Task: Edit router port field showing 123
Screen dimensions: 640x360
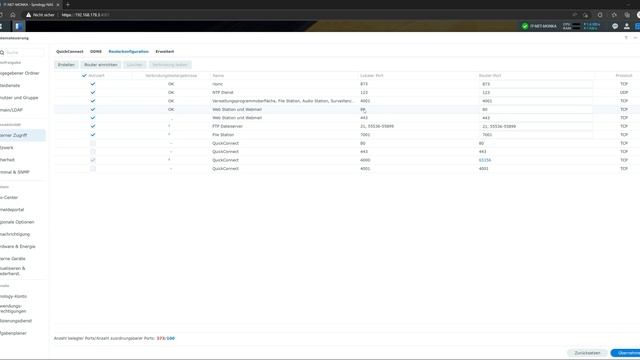Action: 536,93
